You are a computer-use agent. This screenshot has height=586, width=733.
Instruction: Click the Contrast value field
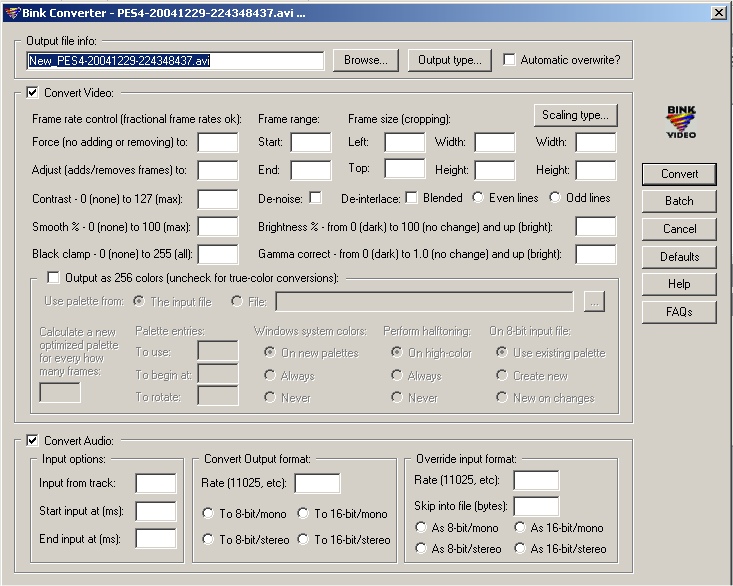coord(218,199)
